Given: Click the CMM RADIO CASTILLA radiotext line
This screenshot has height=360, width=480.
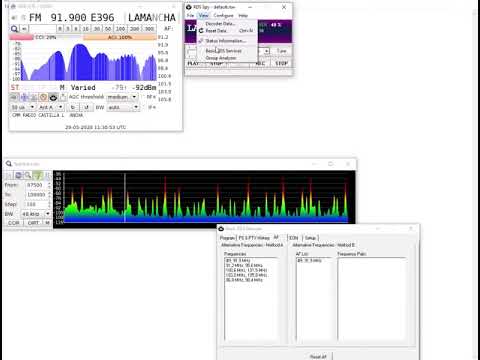Looking at the screenshot, I should click(48, 115).
